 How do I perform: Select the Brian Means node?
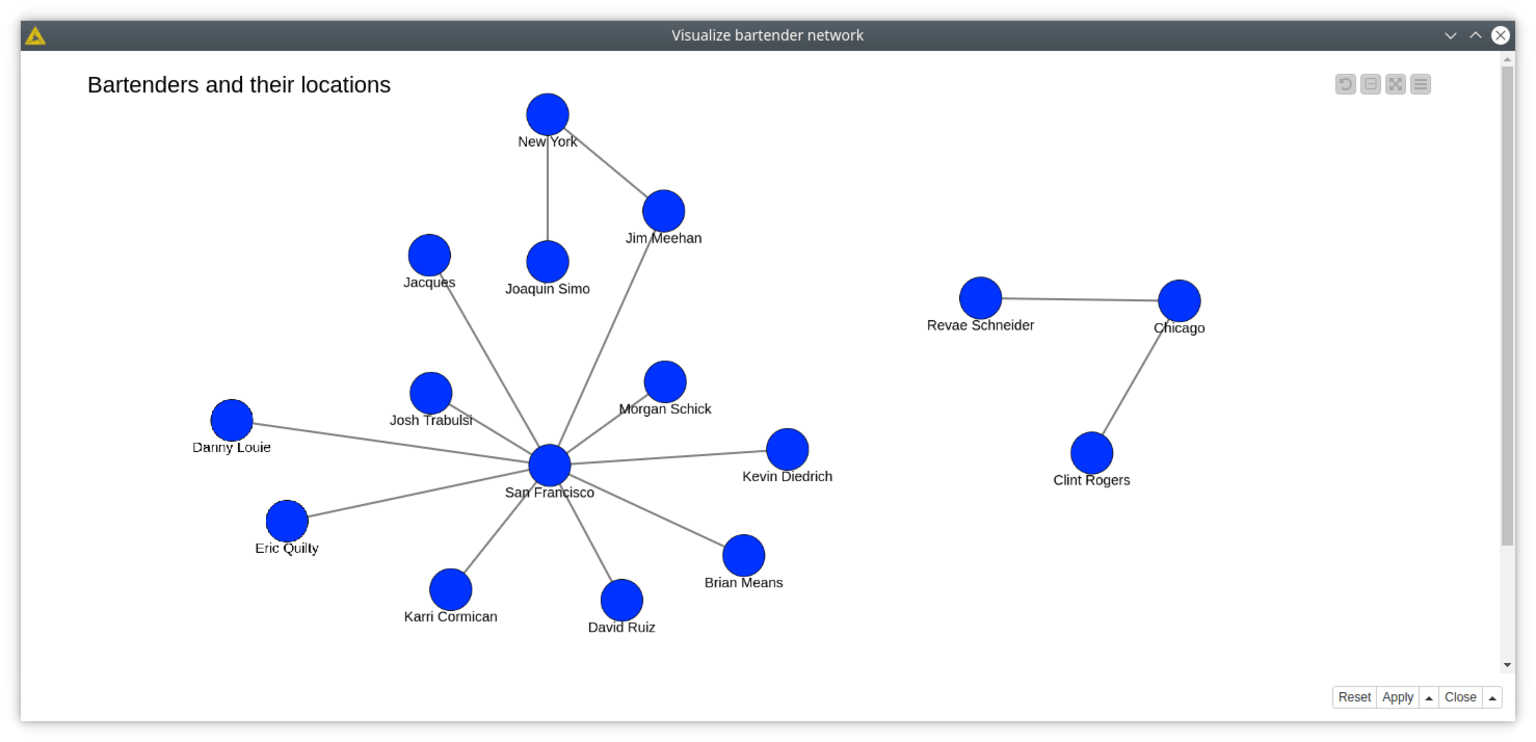point(744,555)
